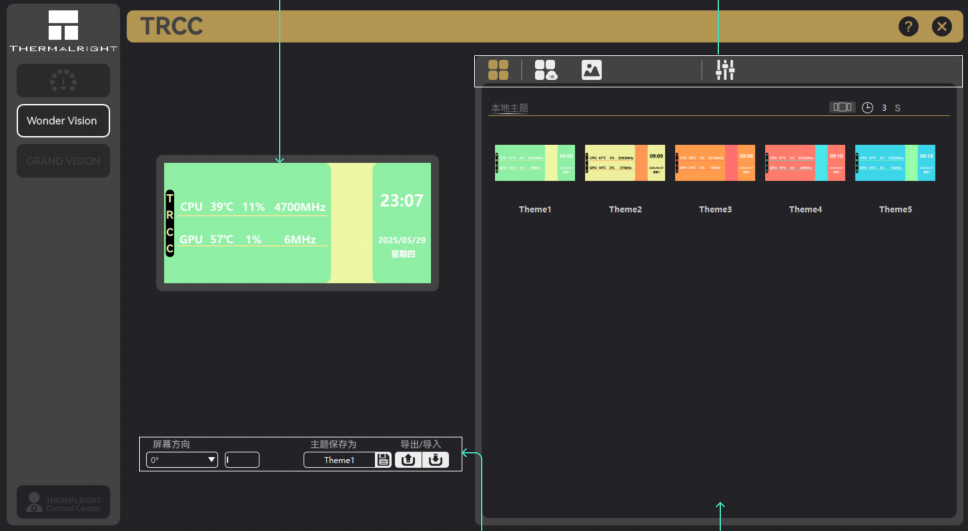Click the export theme upload icon
Image resolution: width=968 pixels, height=531 pixels.
(408, 460)
